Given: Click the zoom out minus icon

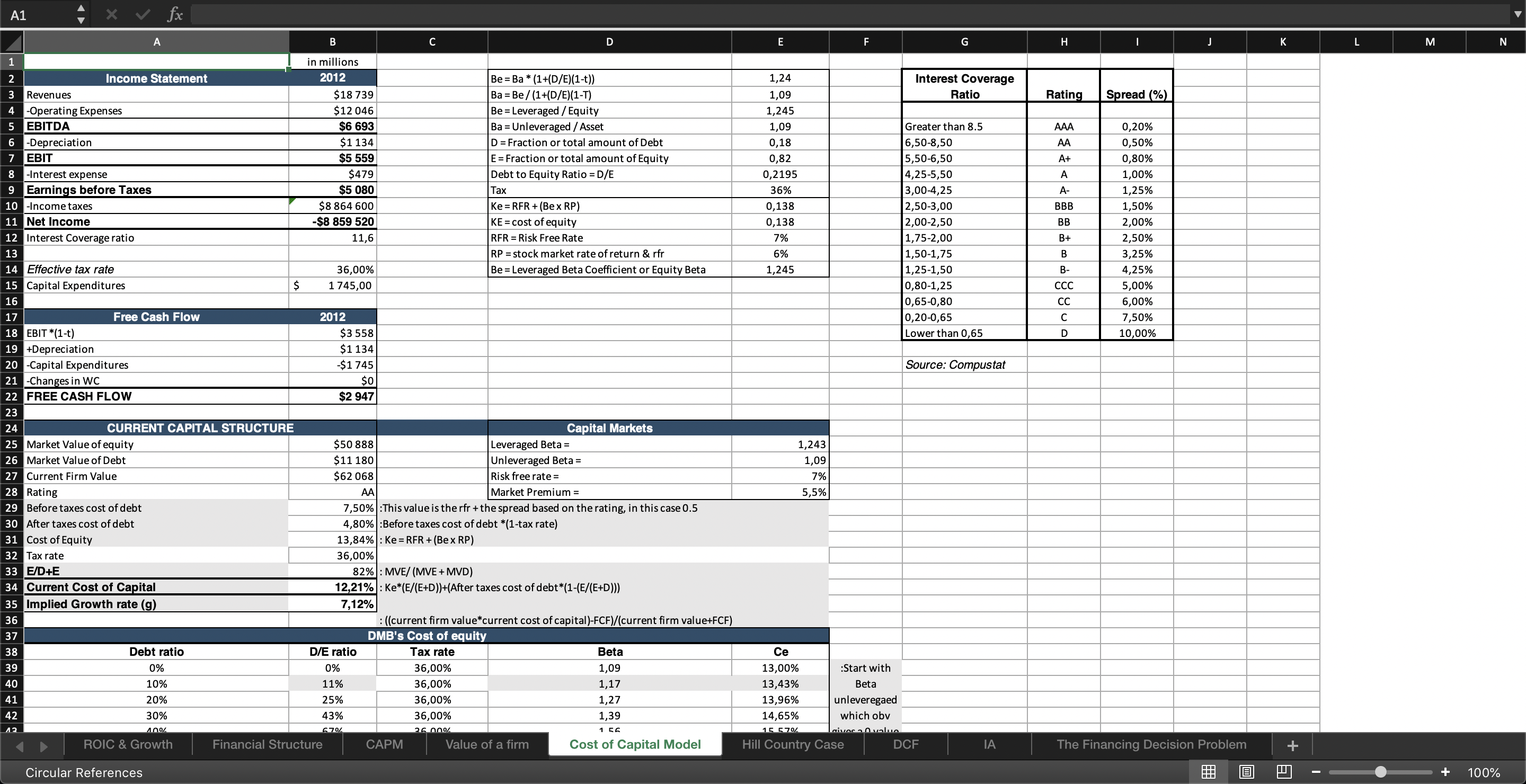Looking at the screenshot, I should click(1316, 772).
